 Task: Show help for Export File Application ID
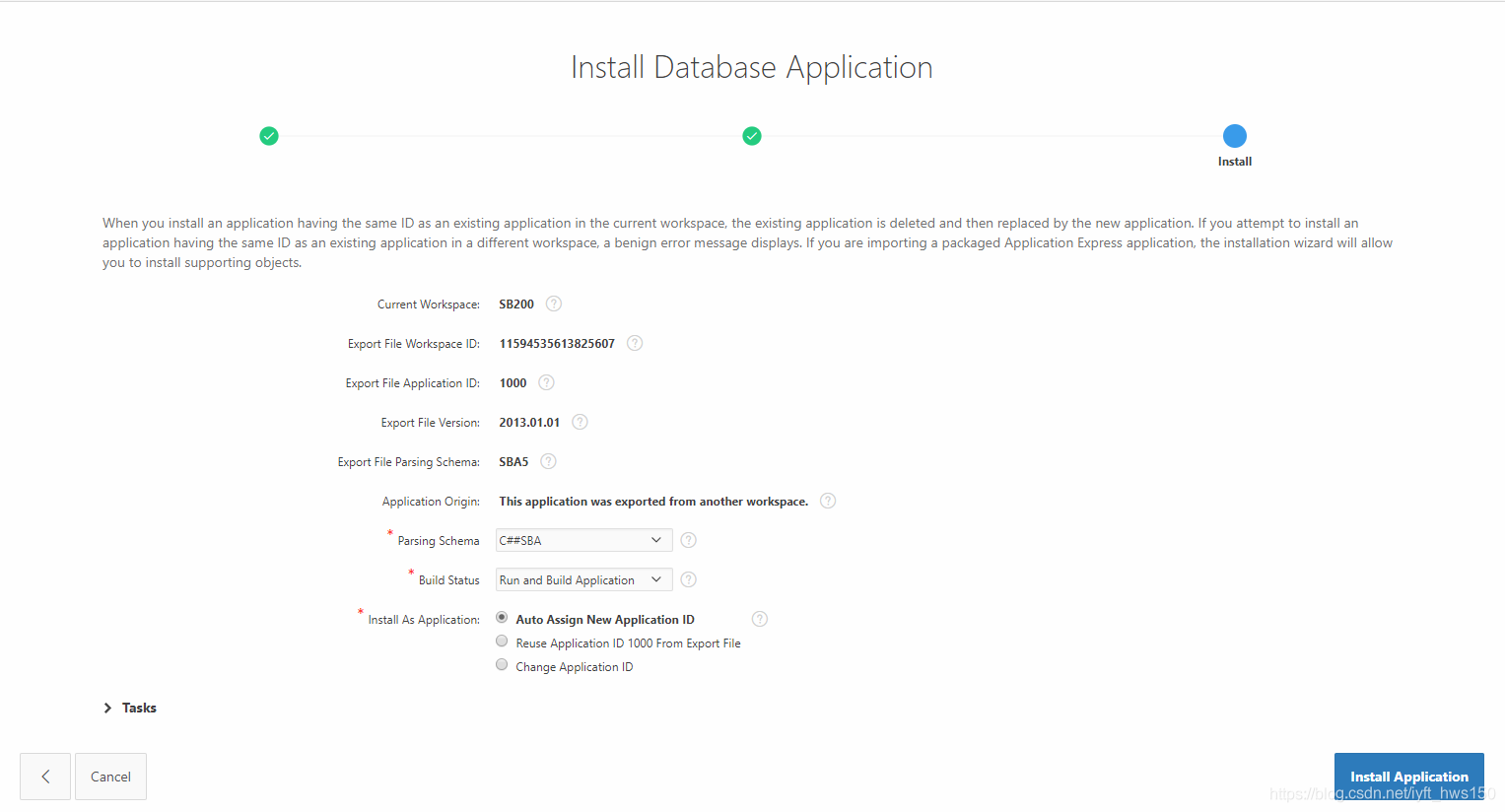click(546, 382)
